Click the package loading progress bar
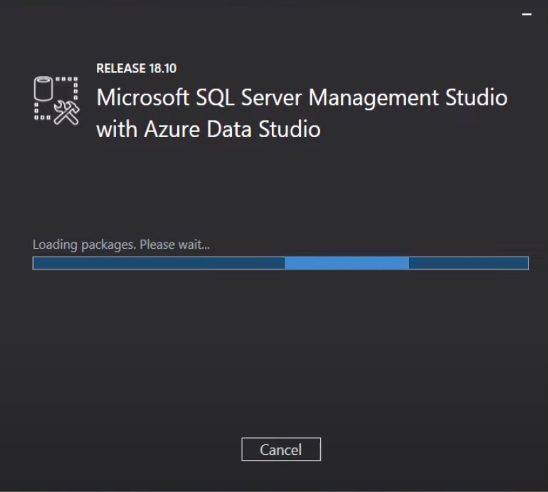The width and height of the screenshot is (548, 492). 281,263
